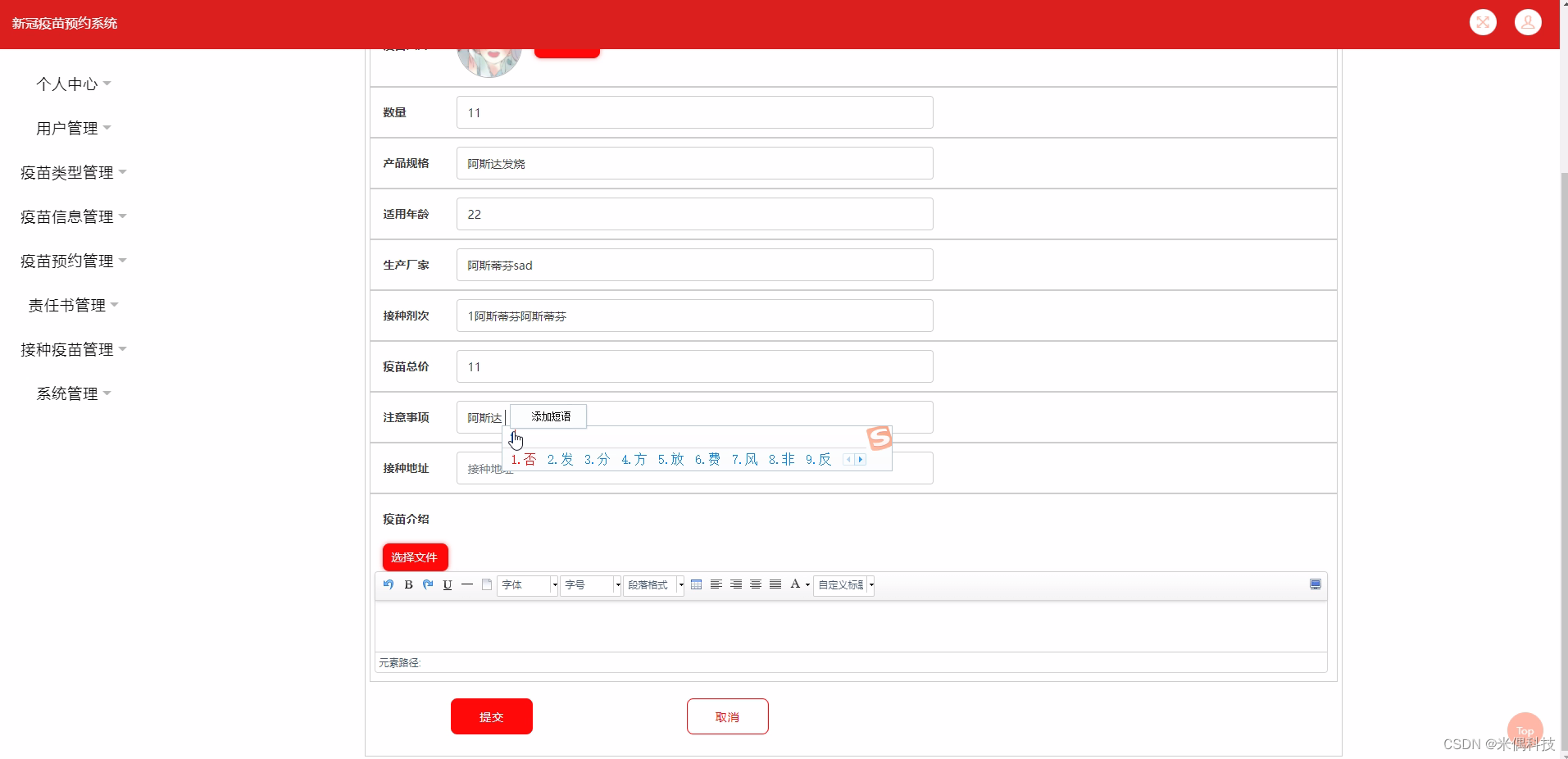1568x759 pixels.
Task: Click the Top back-to-top button
Action: coord(1525,730)
